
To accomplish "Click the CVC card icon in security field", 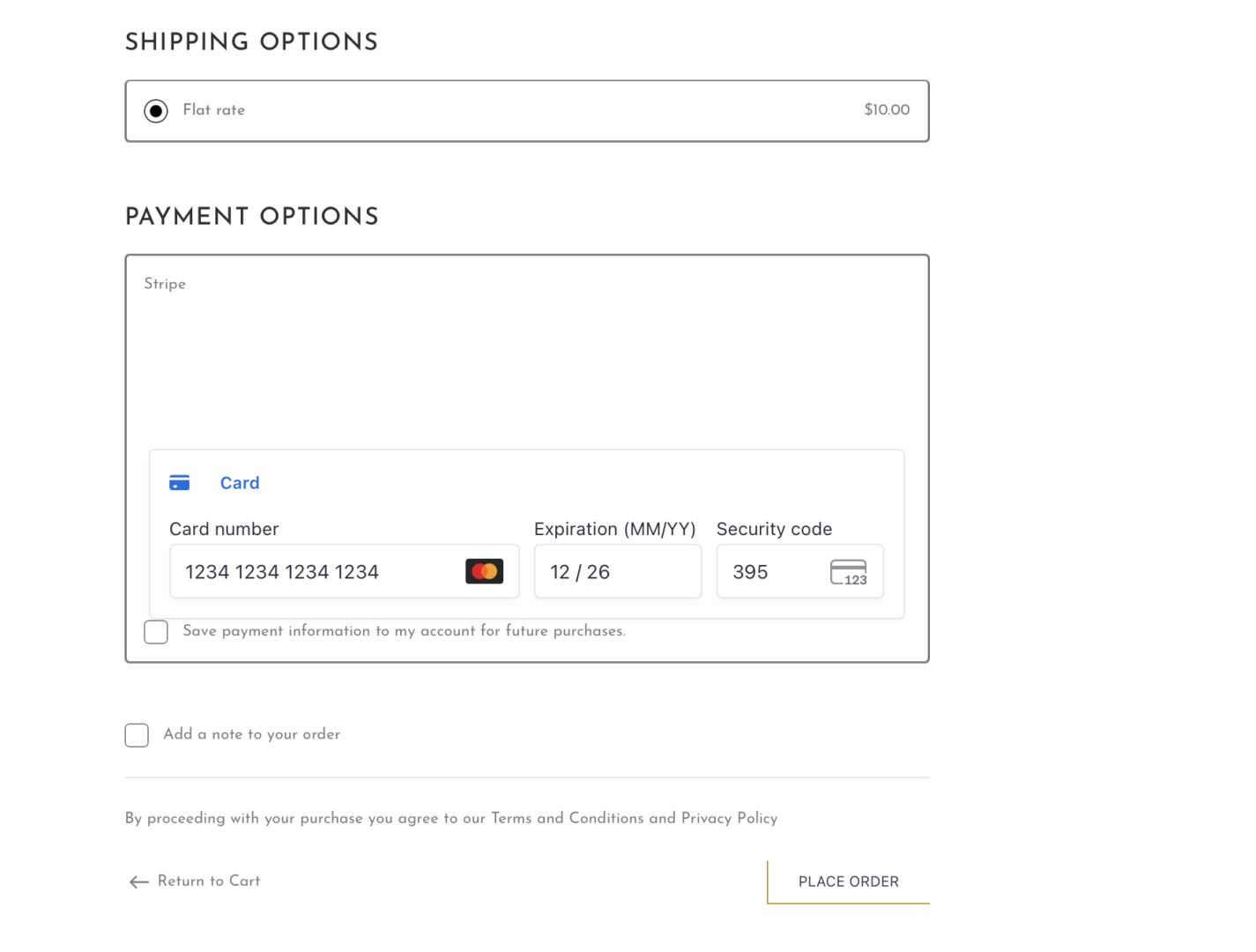I will 848,573.
